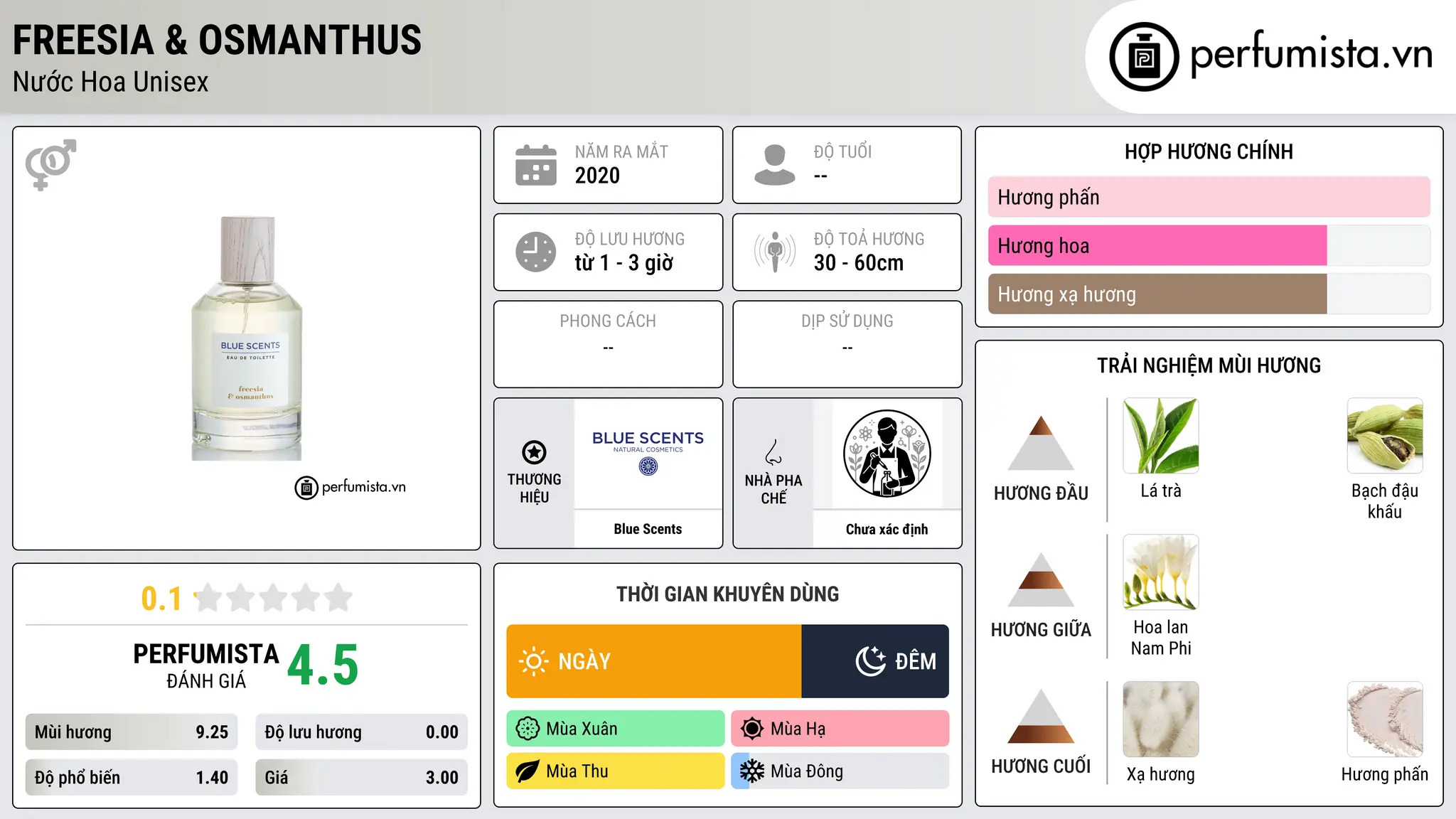Click the clock icon beside Độ lưu hương
Viewport: 1456px width, 819px height.
tap(536, 252)
